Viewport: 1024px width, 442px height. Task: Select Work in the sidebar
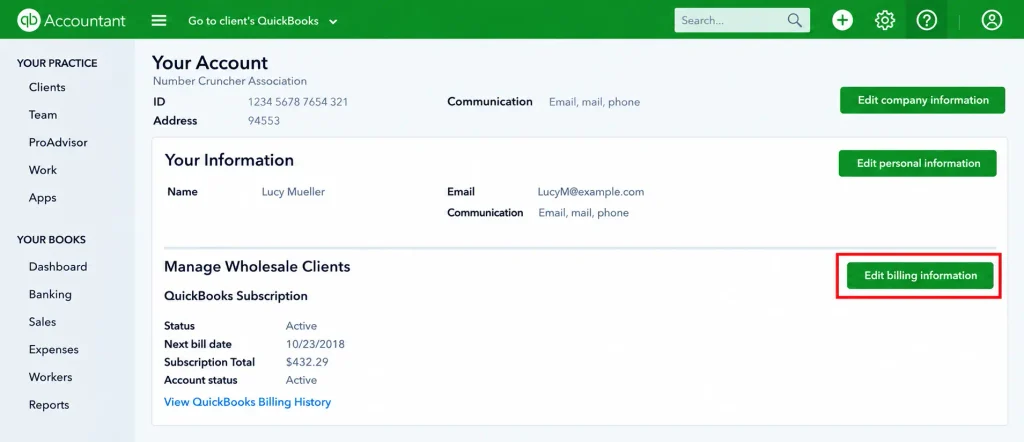pos(42,170)
